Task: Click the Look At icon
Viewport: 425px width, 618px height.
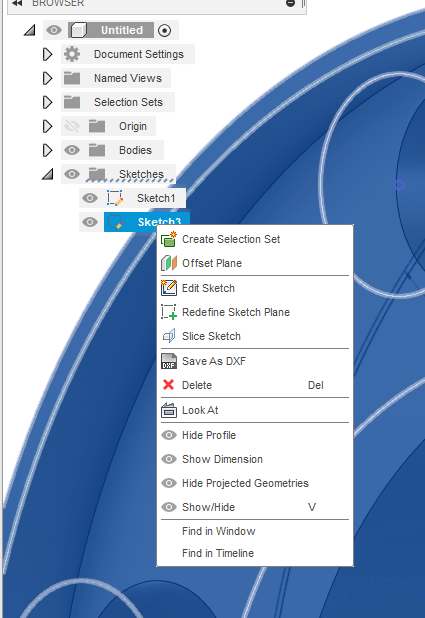Action: tap(169, 410)
